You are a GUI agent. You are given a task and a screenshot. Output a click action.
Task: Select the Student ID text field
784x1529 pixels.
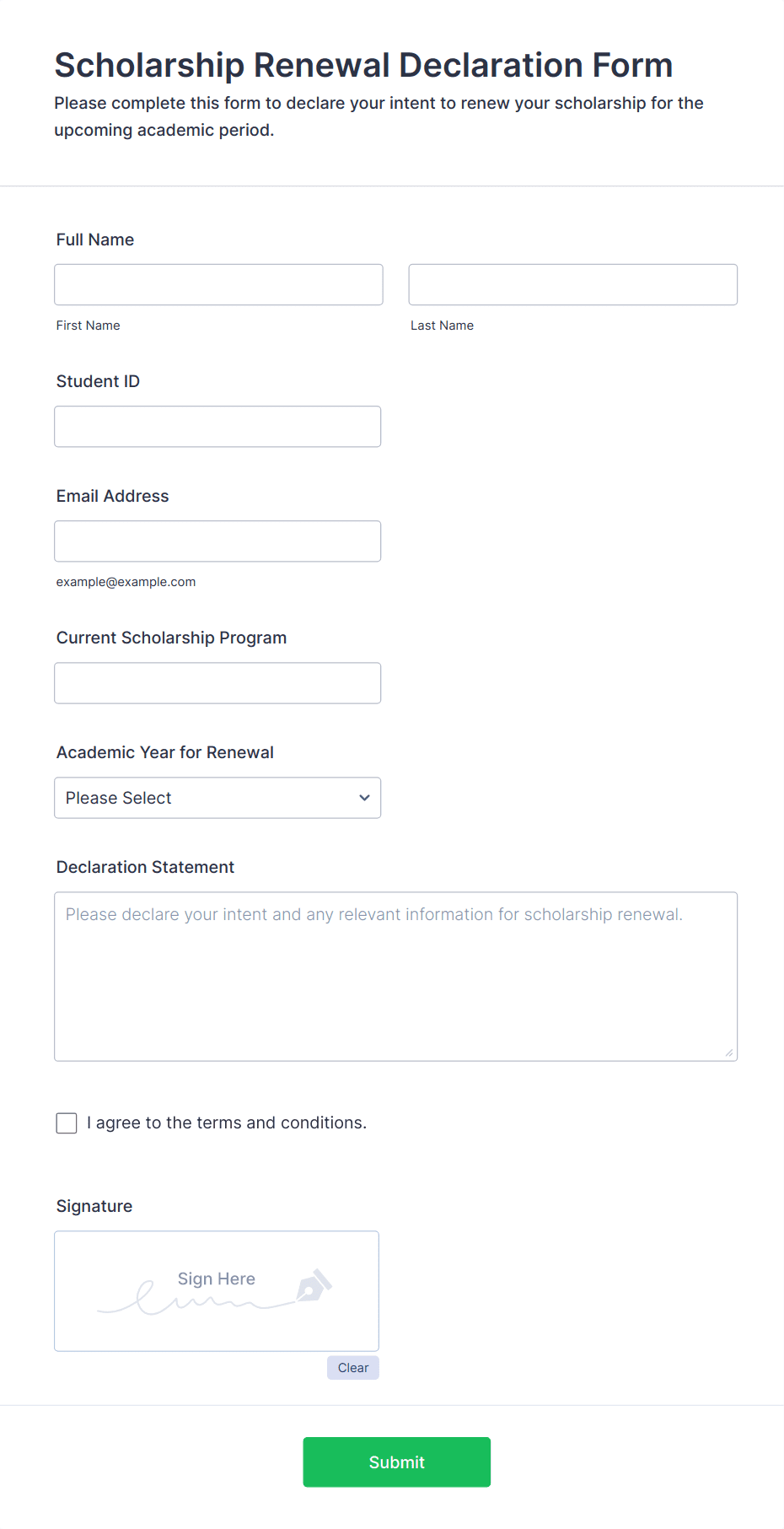(x=217, y=427)
